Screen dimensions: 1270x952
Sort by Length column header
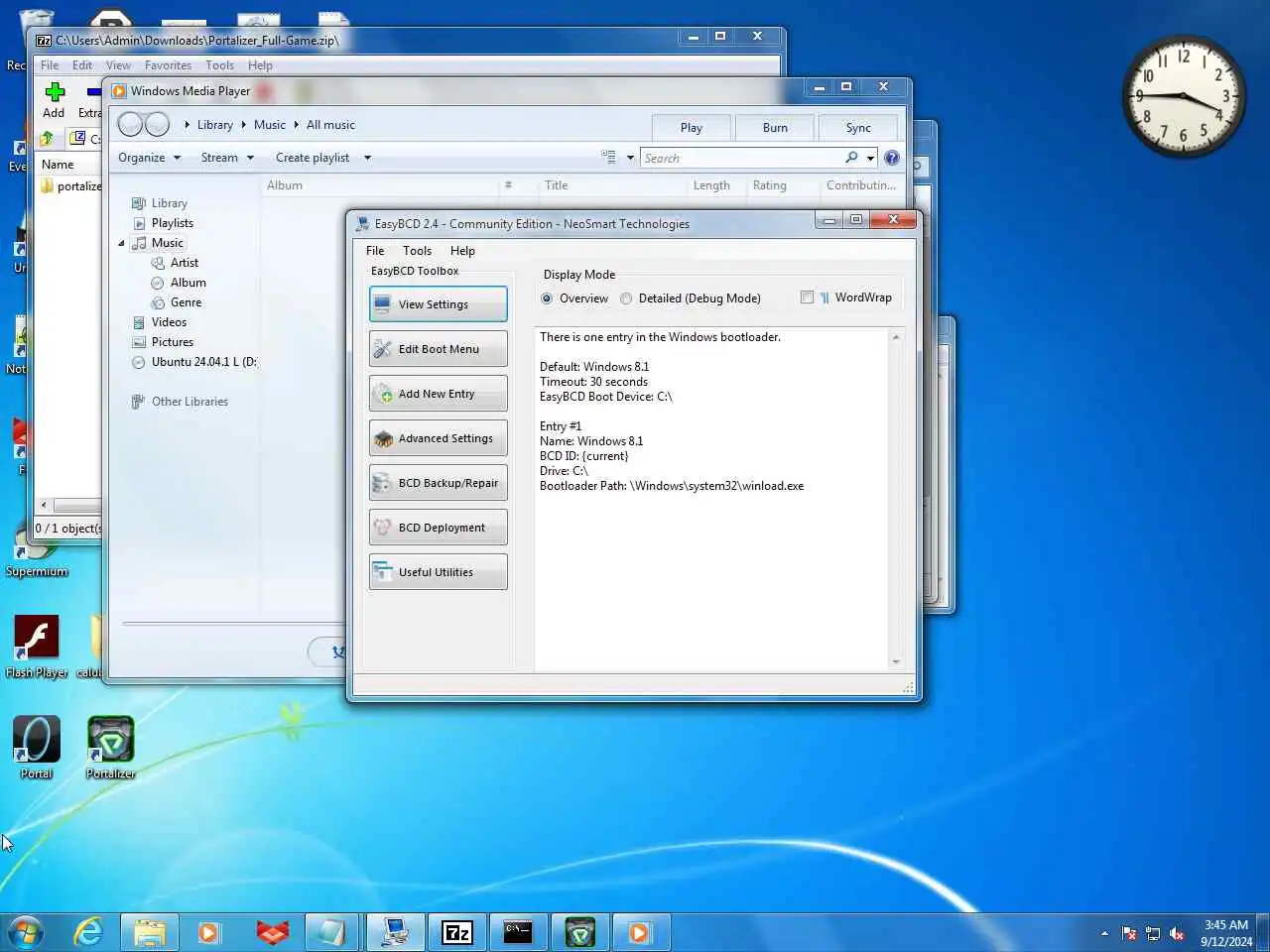(711, 185)
